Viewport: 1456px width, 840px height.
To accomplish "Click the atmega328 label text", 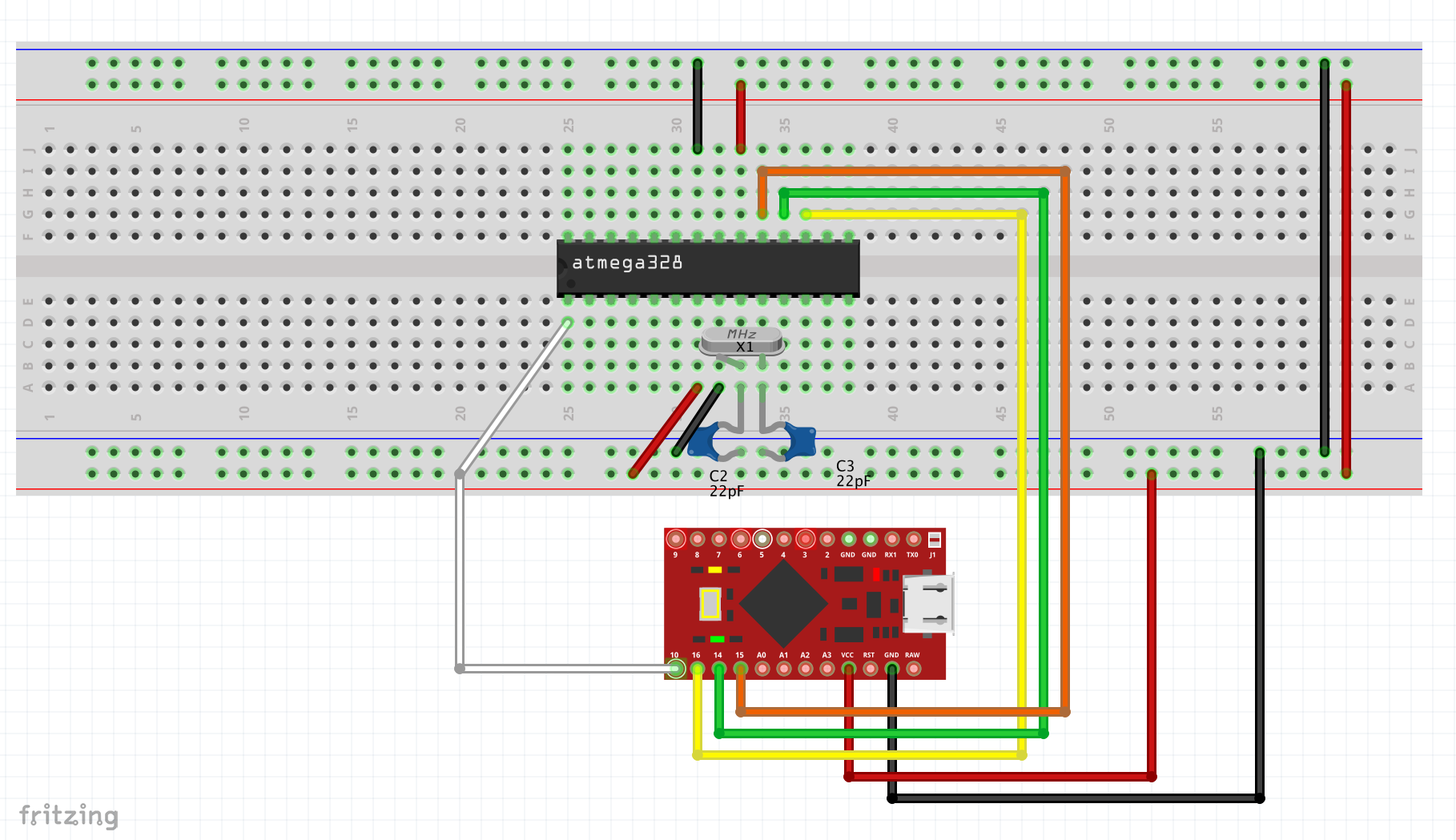I will click(627, 263).
